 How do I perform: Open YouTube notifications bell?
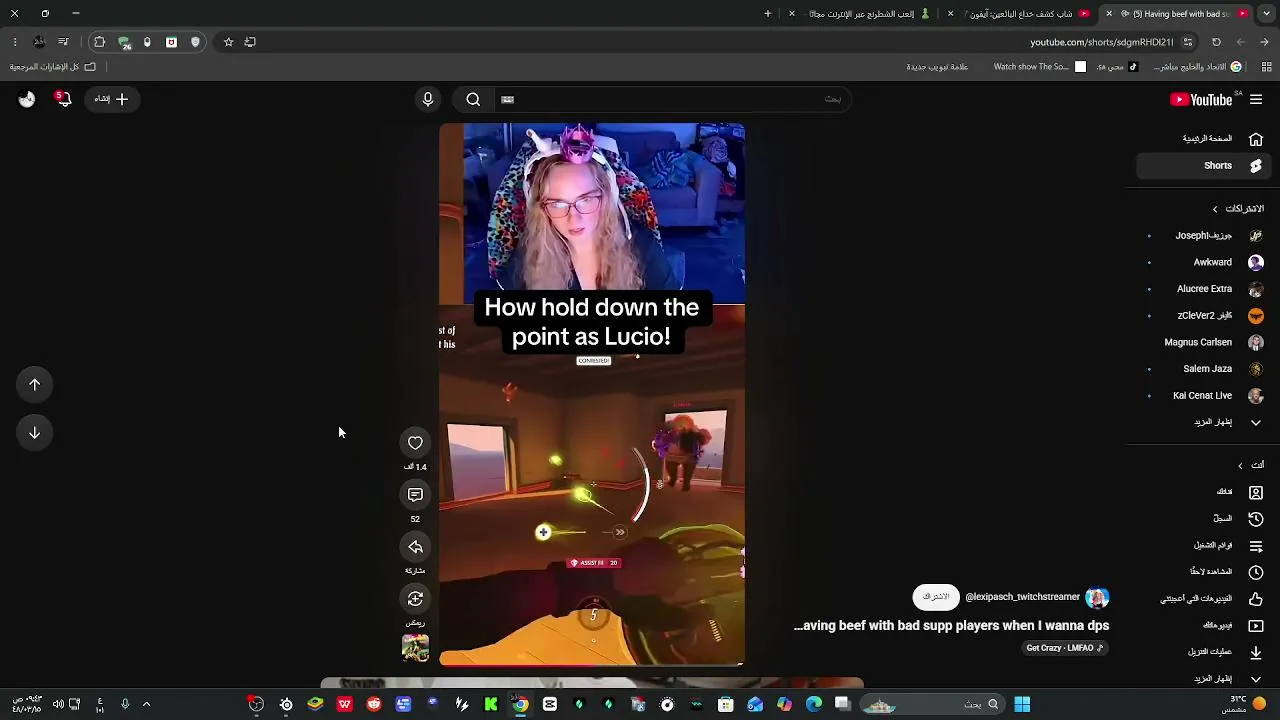[64, 99]
